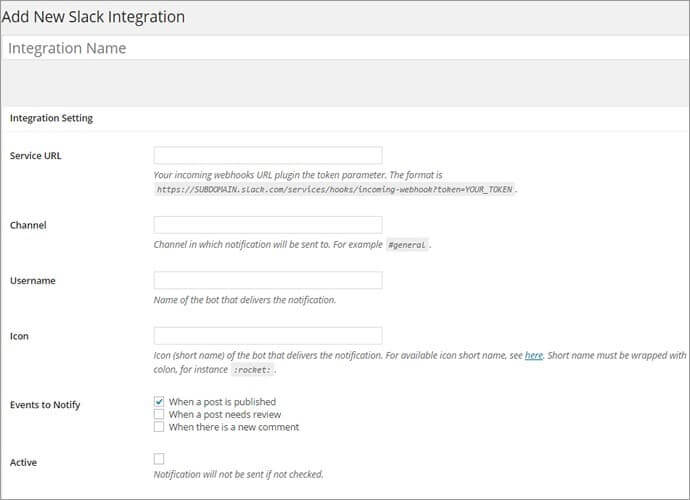Focus the Service URL input box
This screenshot has width=690, height=500.
coord(268,155)
